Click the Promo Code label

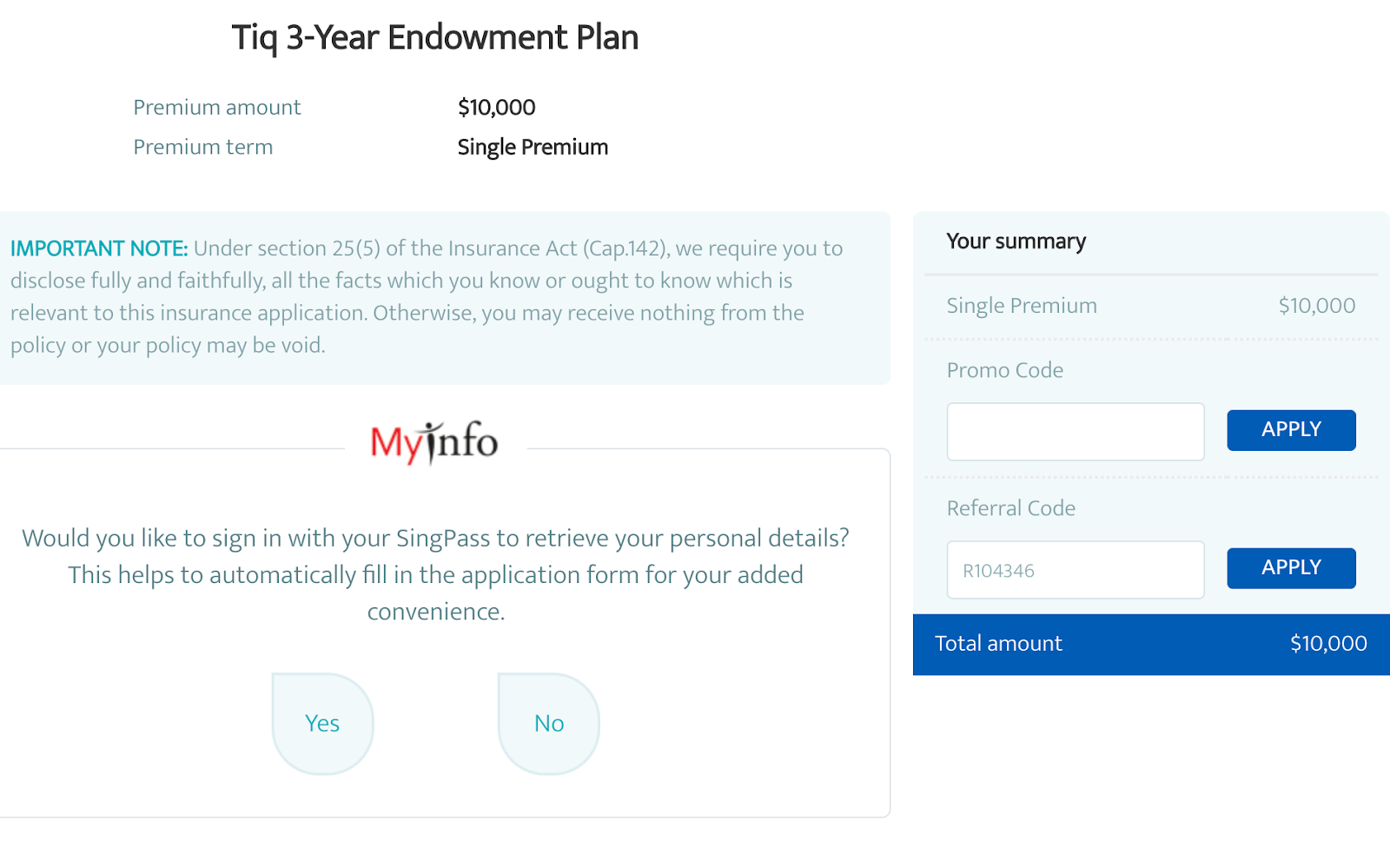(1005, 371)
